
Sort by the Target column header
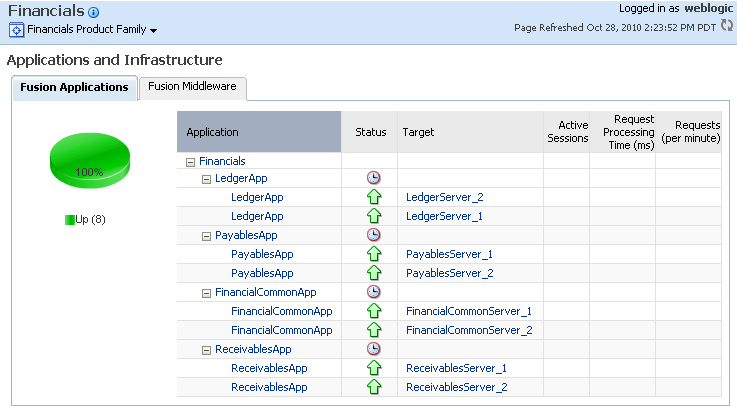click(470, 132)
